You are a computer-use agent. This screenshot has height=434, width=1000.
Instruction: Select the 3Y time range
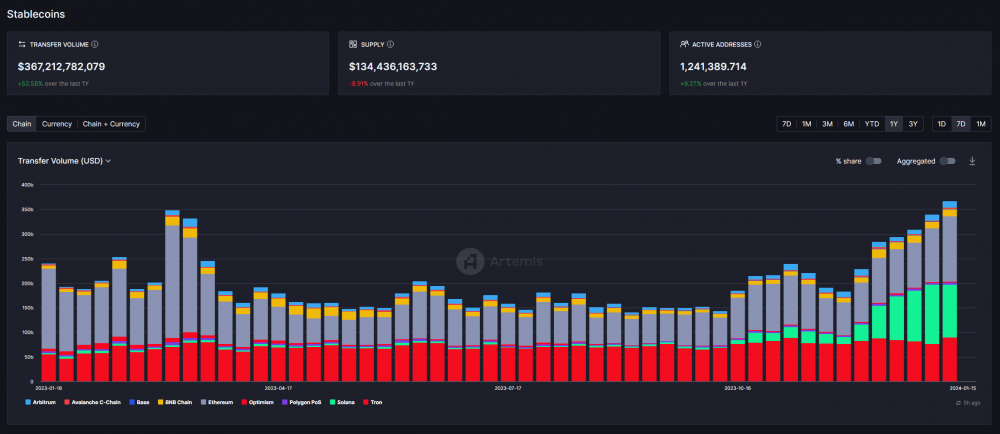click(913, 124)
